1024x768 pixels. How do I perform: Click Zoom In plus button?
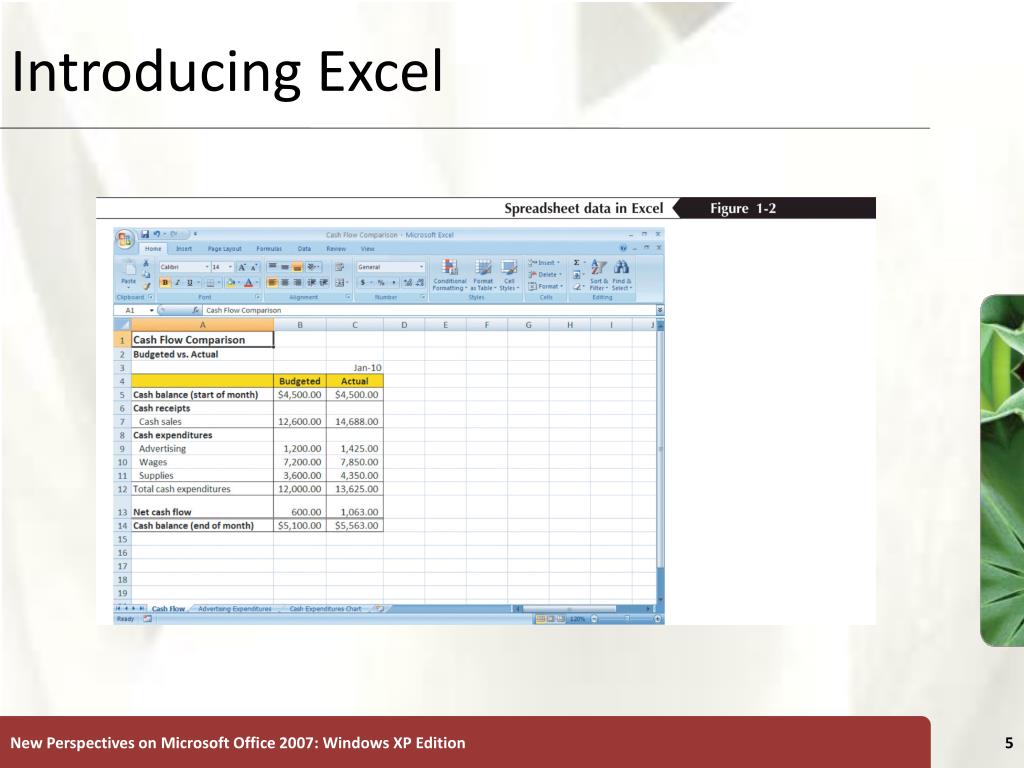coord(657,618)
